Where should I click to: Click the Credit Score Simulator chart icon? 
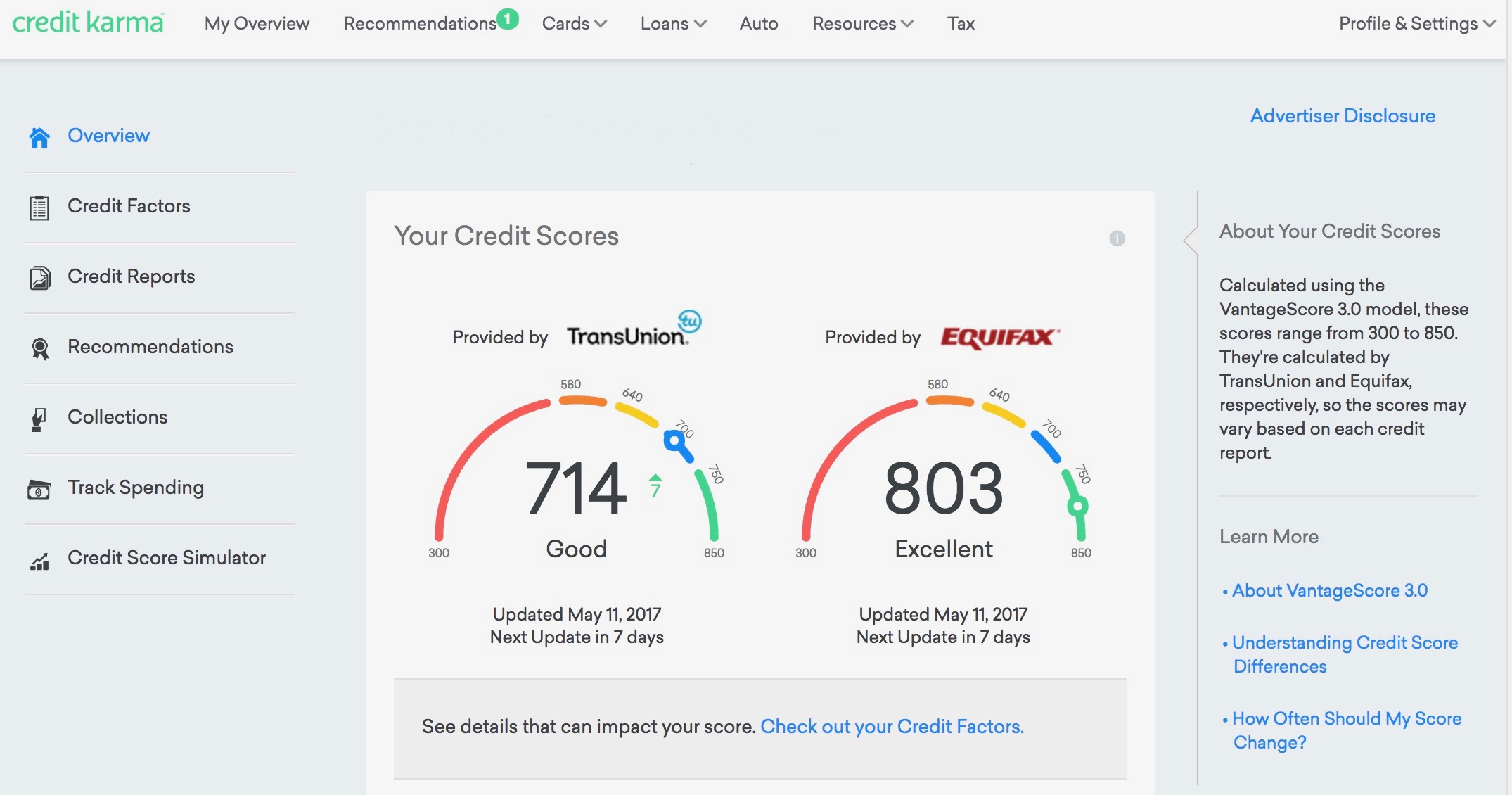[x=39, y=561]
